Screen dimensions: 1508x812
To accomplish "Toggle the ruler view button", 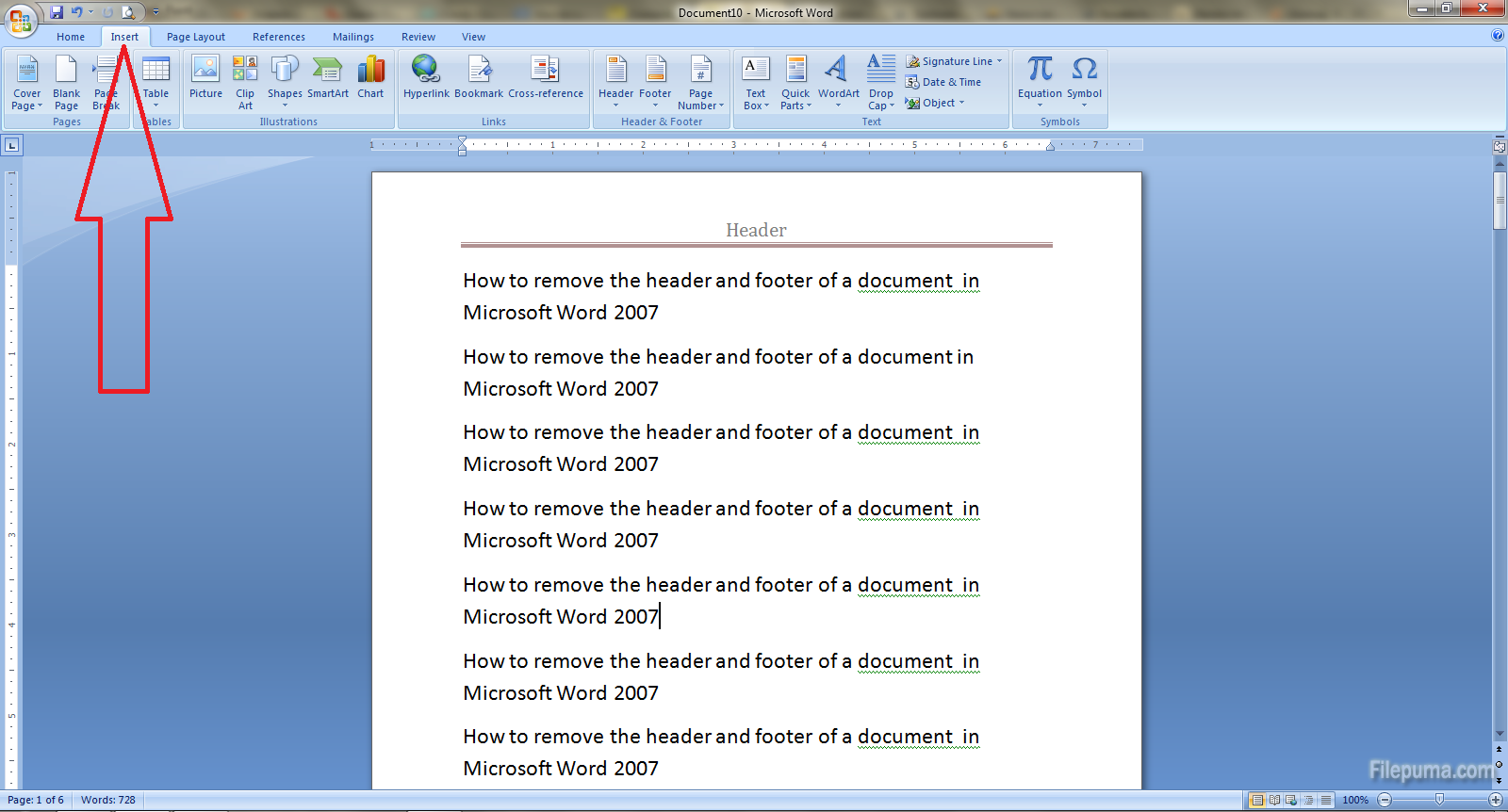I will click(1499, 147).
